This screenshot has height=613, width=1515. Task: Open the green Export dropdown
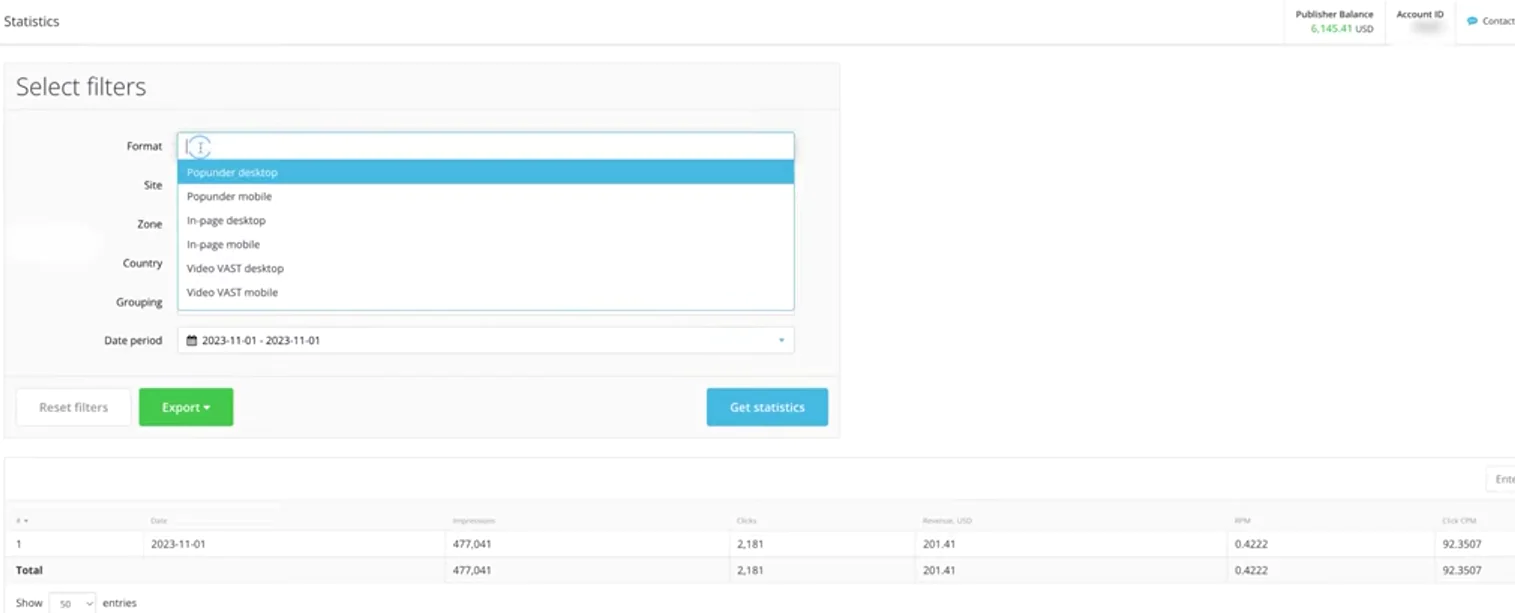186,408
